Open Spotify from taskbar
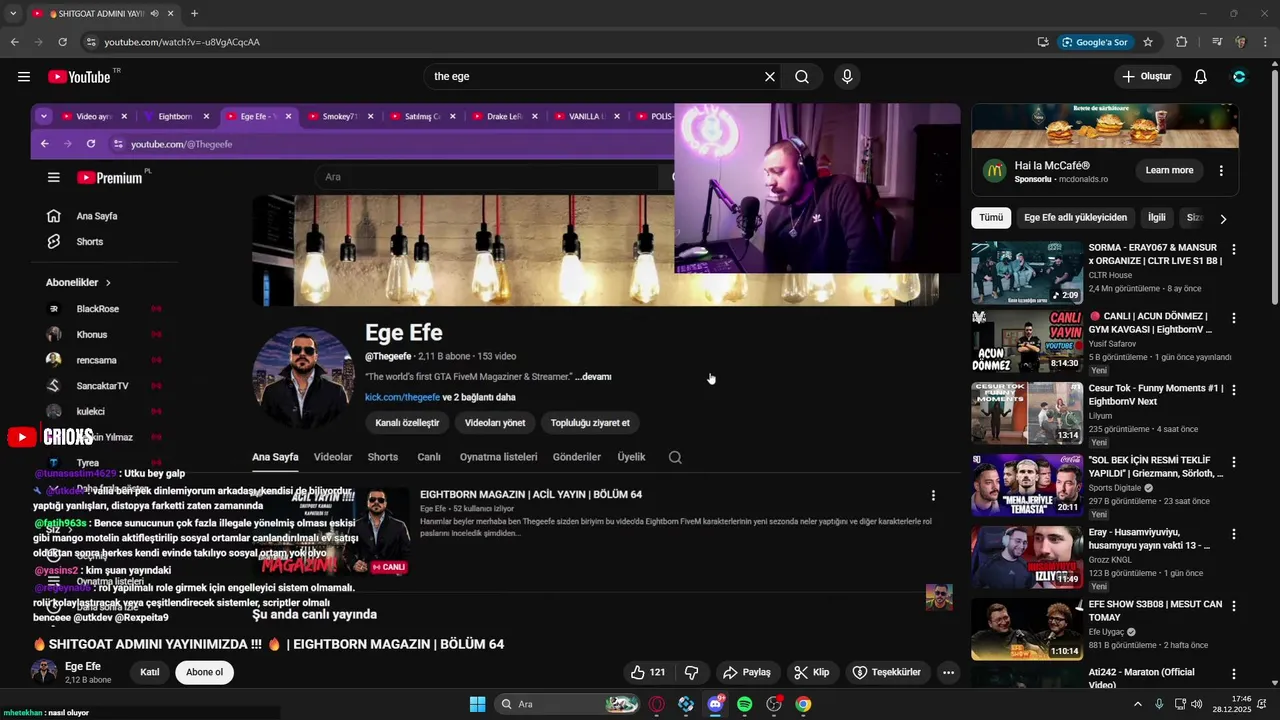Viewport: 1280px width, 720px height. coord(744,704)
